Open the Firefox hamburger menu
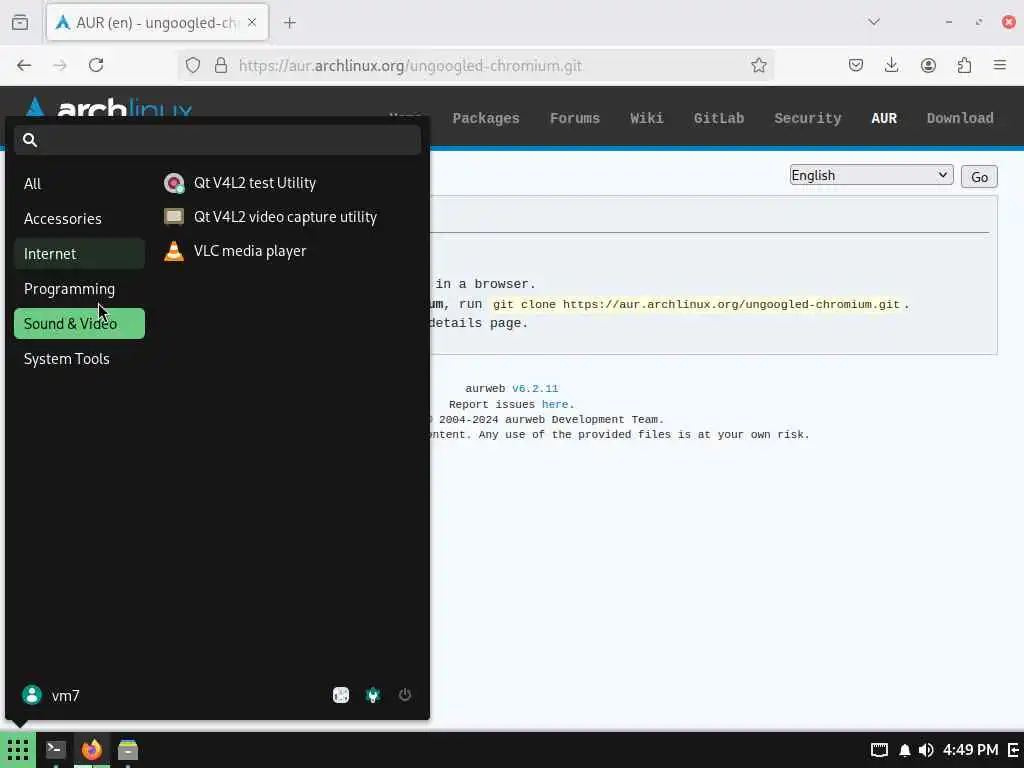This screenshot has width=1024, height=768. [1000, 65]
